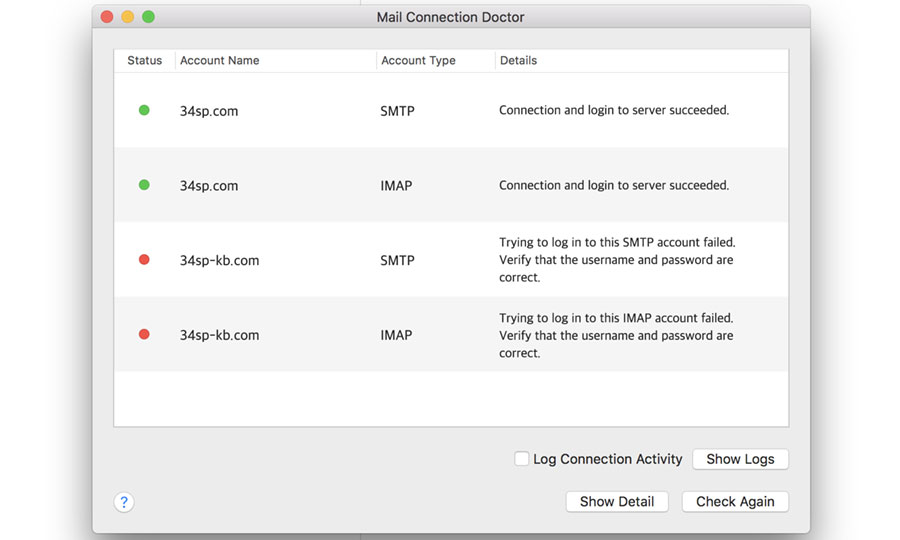
Task: Enable the Log Connection Activity checkbox
Action: click(521, 459)
